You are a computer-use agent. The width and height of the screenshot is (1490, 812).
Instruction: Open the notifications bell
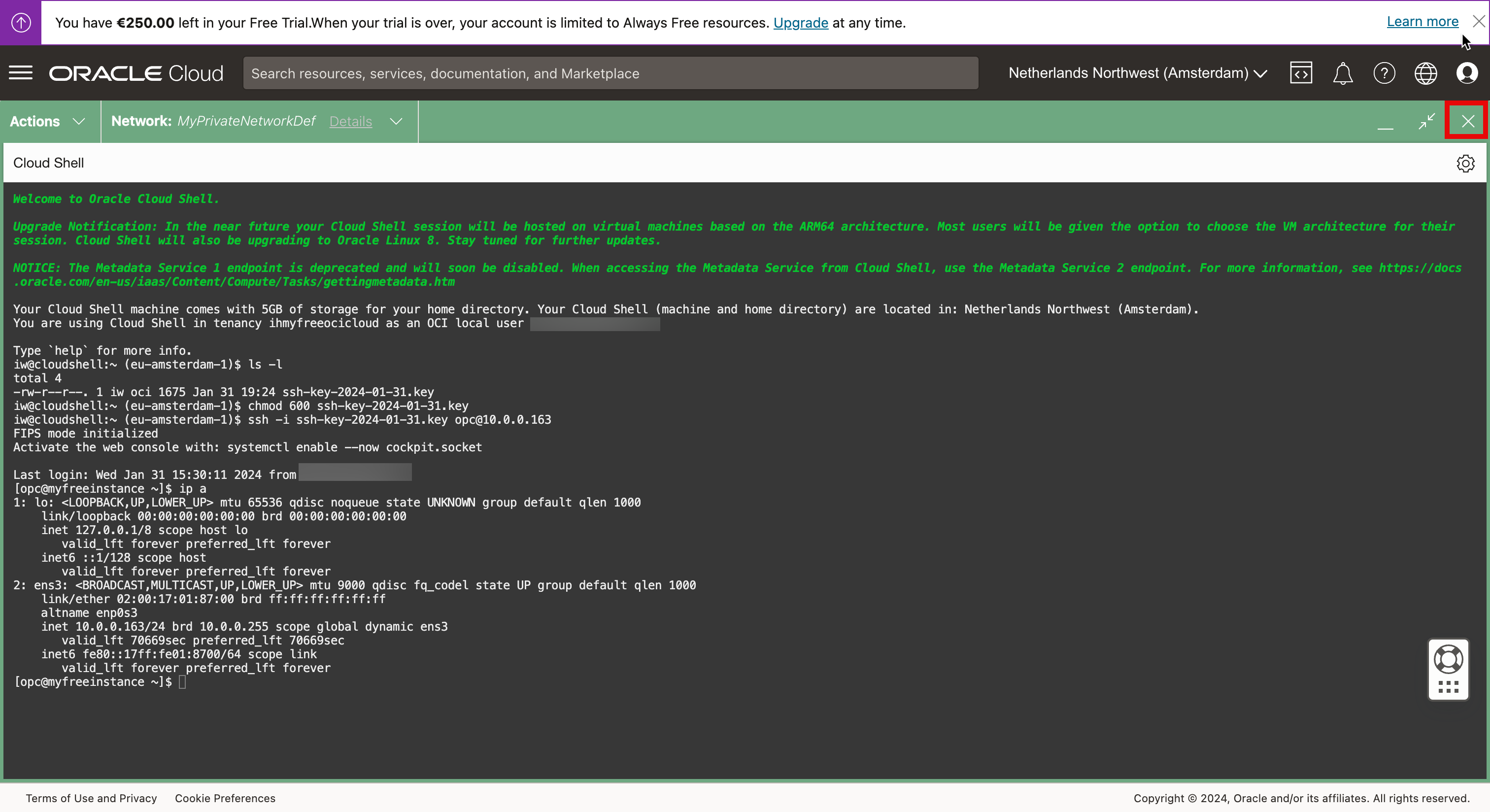1343,73
